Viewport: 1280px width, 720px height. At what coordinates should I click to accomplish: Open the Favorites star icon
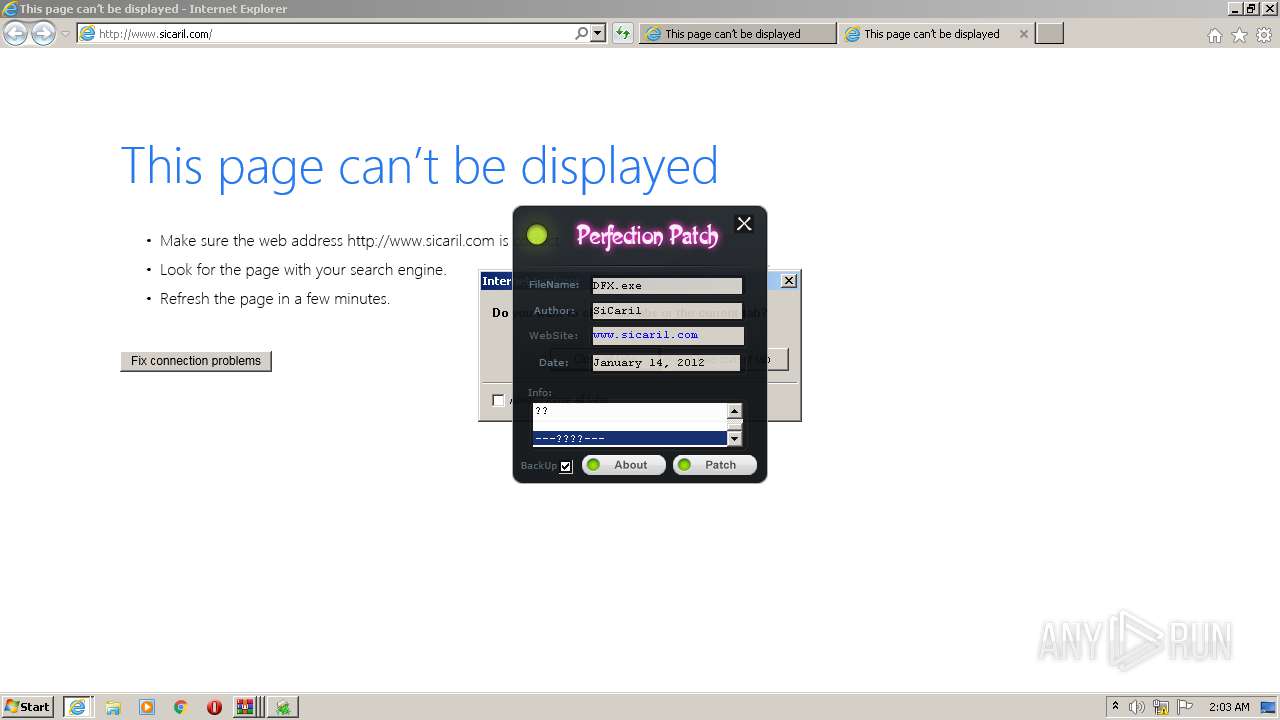click(x=1239, y=35)
